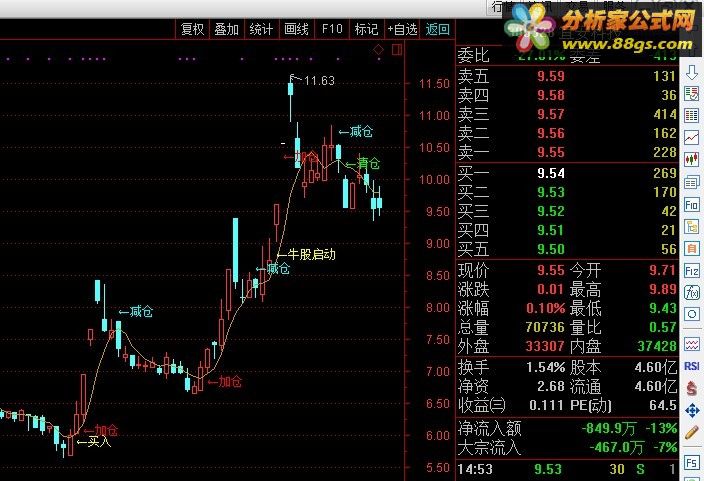Click the 净流入额 value -849.9万
The image size is (704, 481).
tap(609, 428)
